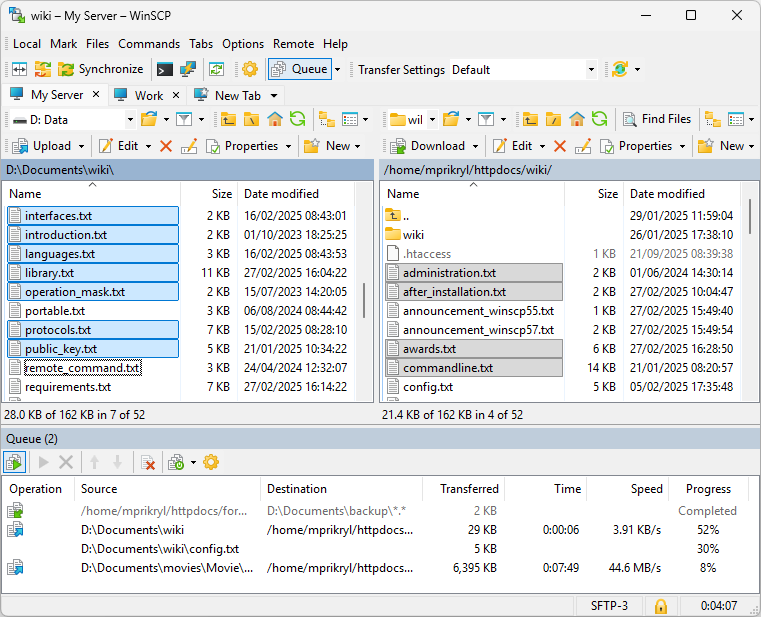
Task: Refresh the local panel directory
Action: coord(297,119)
